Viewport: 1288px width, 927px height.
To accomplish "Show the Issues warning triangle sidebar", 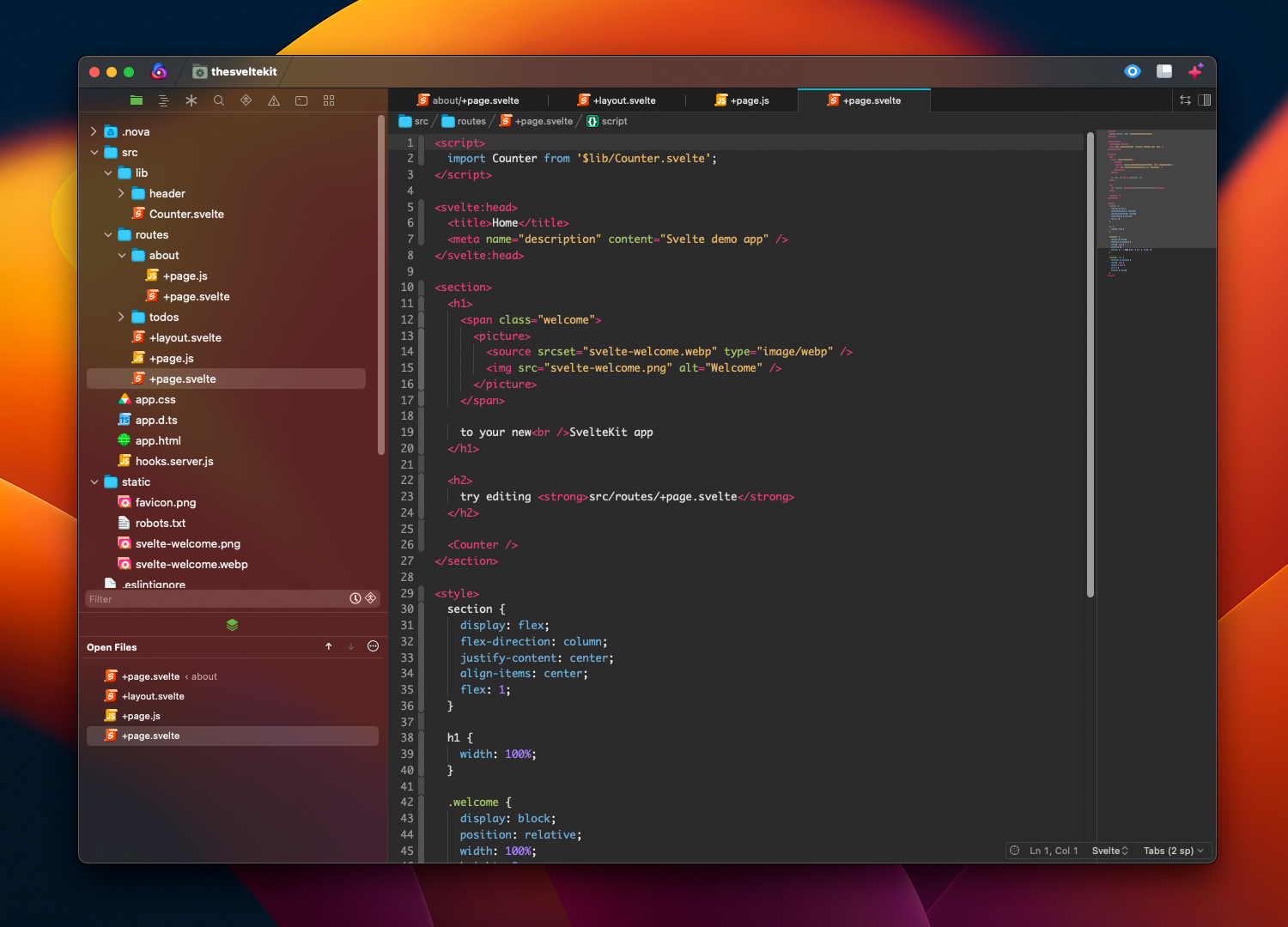I will [x=274, y=100].
